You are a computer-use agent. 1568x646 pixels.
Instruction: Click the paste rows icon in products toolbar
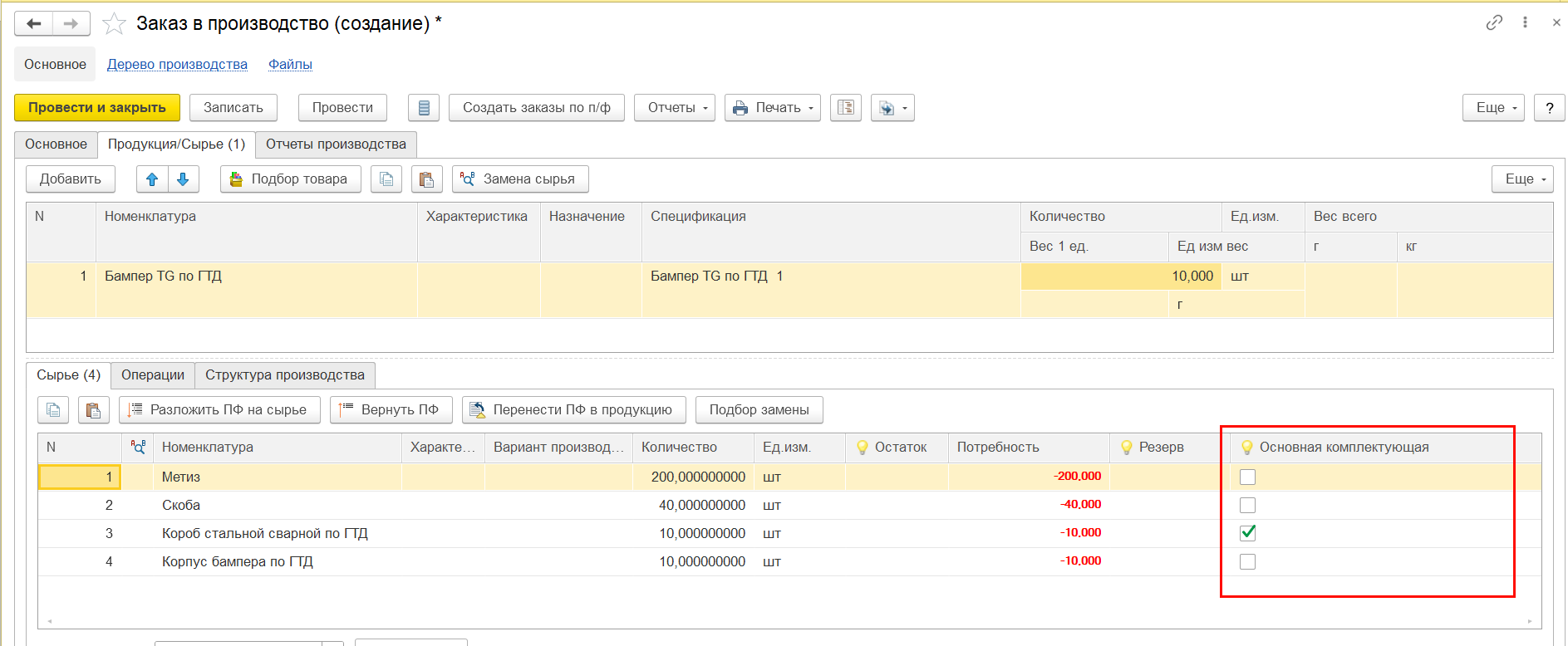[426, 179]
